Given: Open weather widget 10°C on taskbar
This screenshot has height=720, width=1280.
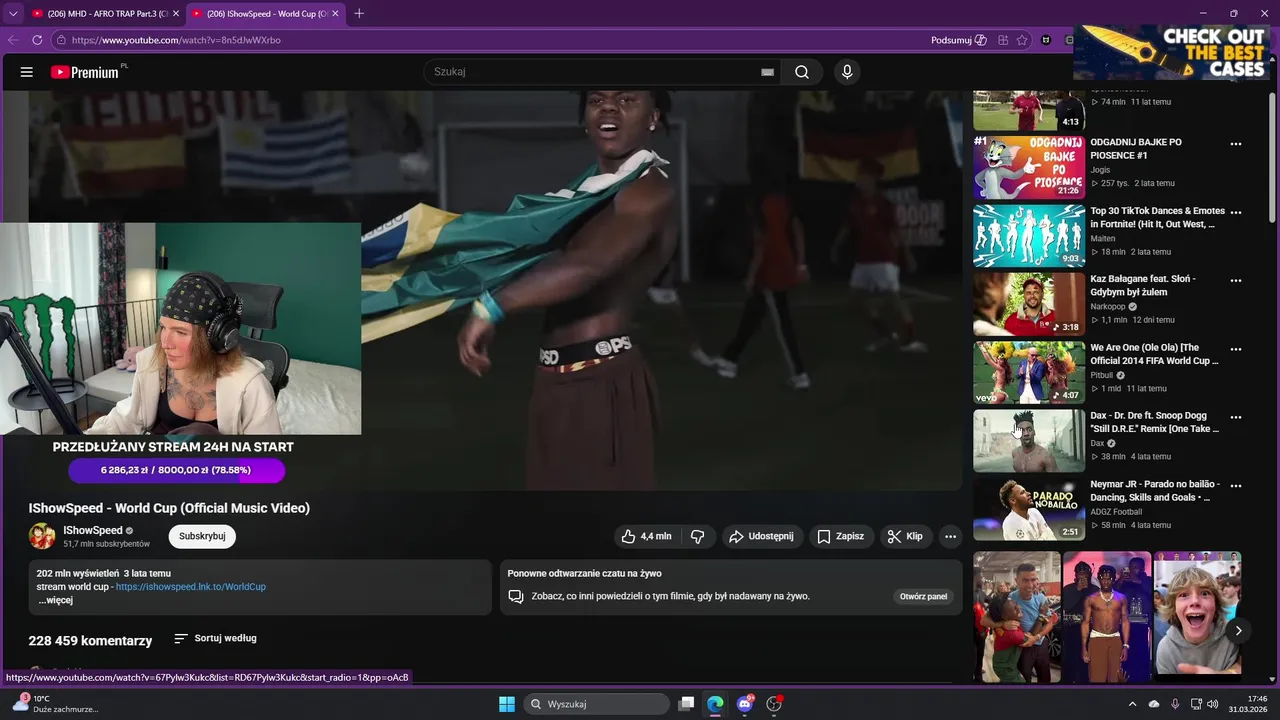Looking at the screenshot, I should pos(55,704).
